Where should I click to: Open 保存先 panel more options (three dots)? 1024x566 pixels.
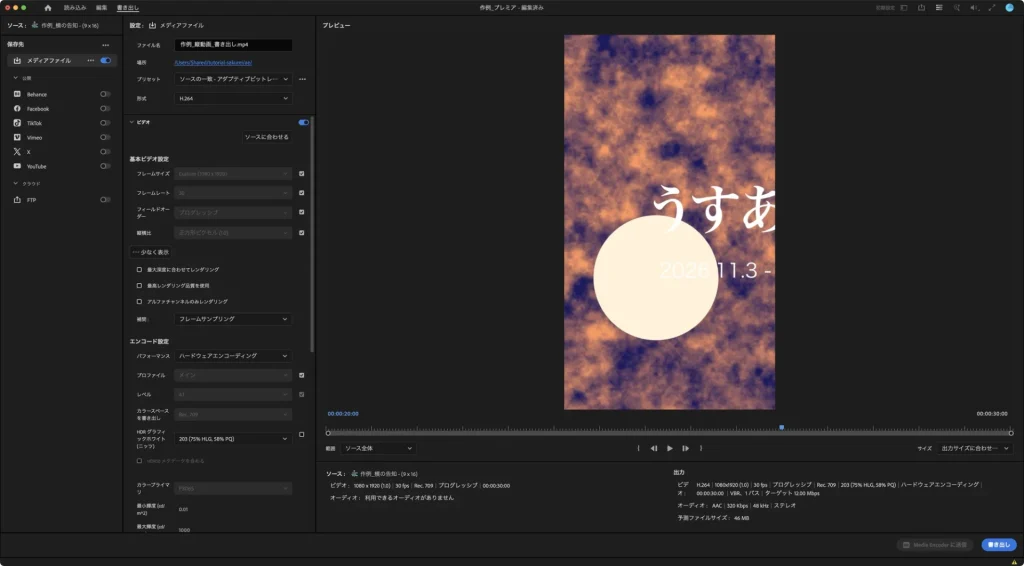(106, 45)
